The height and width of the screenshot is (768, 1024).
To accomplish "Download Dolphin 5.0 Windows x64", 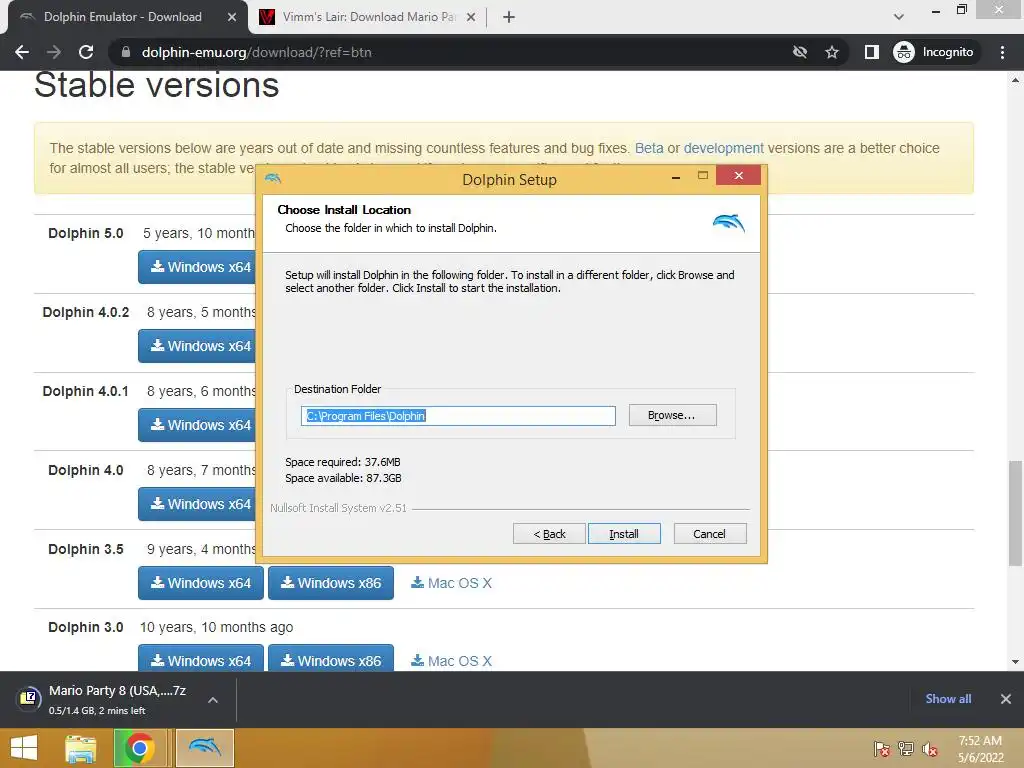I will click(197, 267).
